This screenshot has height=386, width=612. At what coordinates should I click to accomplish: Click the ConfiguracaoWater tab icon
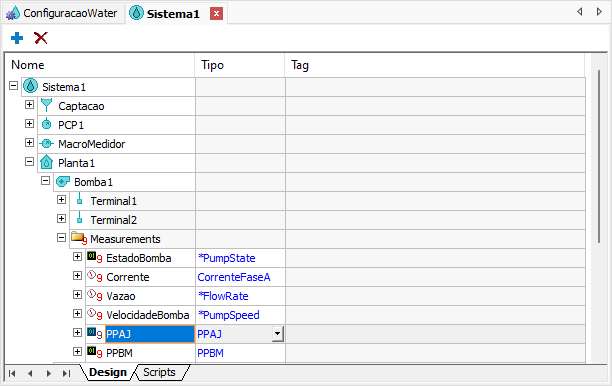click(x=12, y=13)
